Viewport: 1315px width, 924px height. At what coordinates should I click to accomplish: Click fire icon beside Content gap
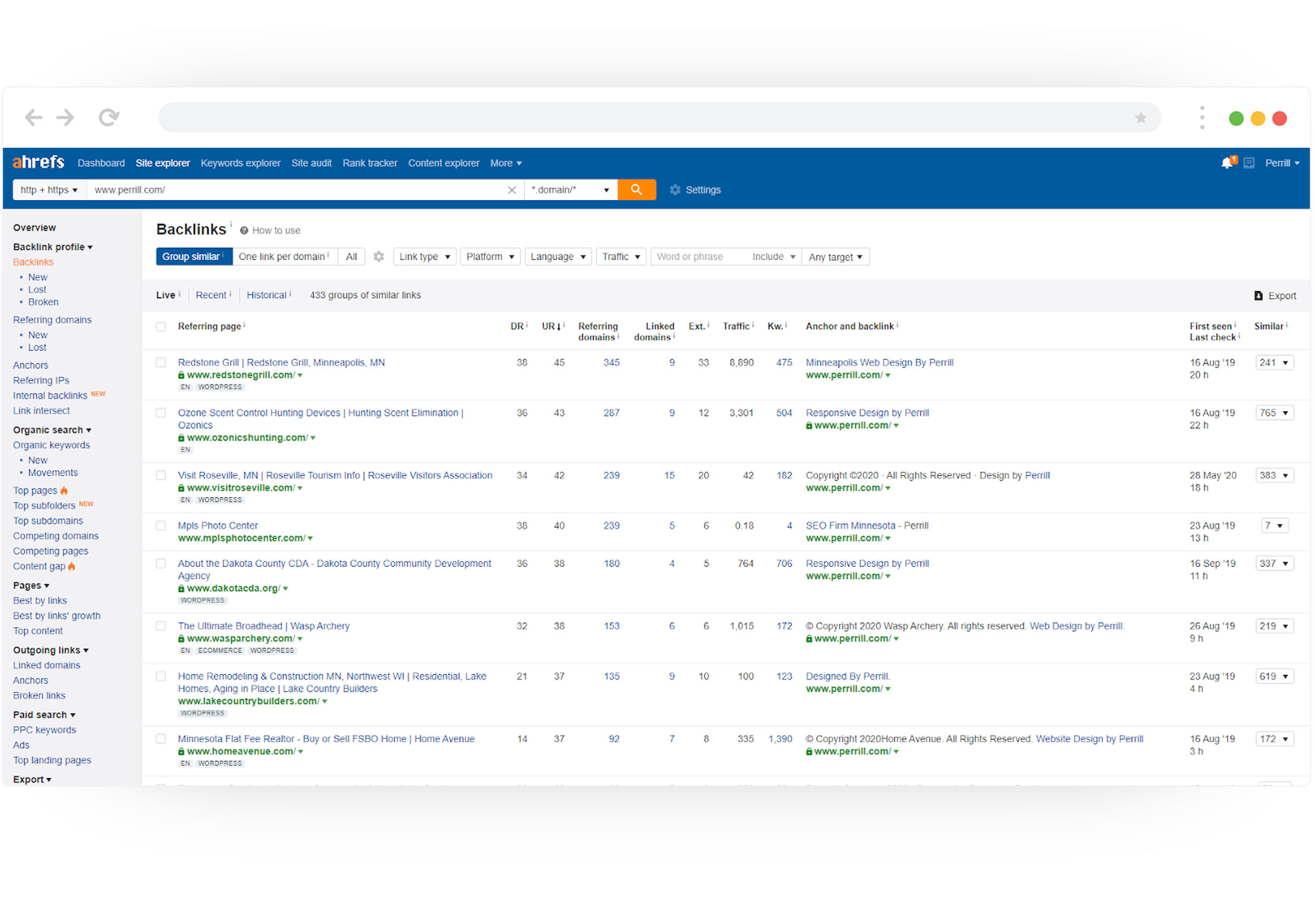[x=71, y=566]
